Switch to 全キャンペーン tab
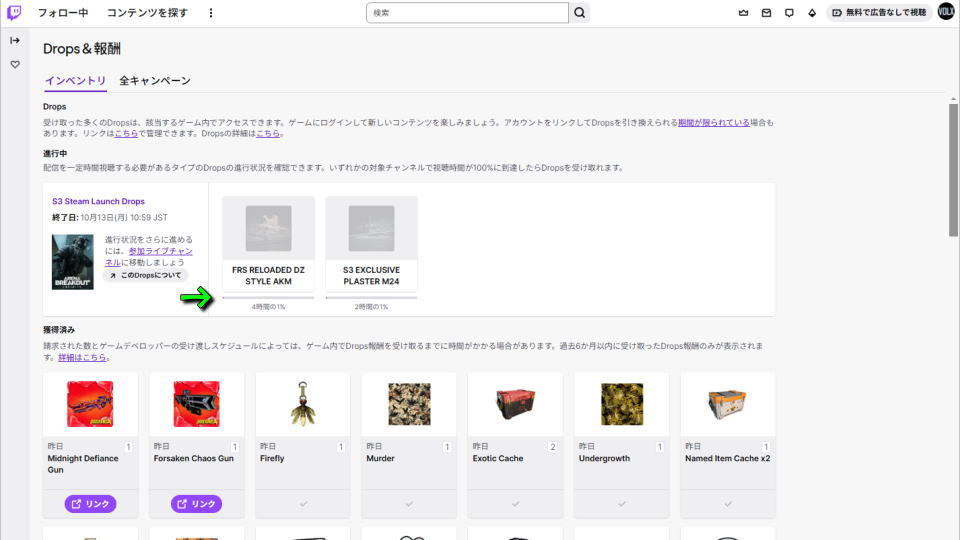This screenshot has height=540, width=960. [x=155, y=81]
